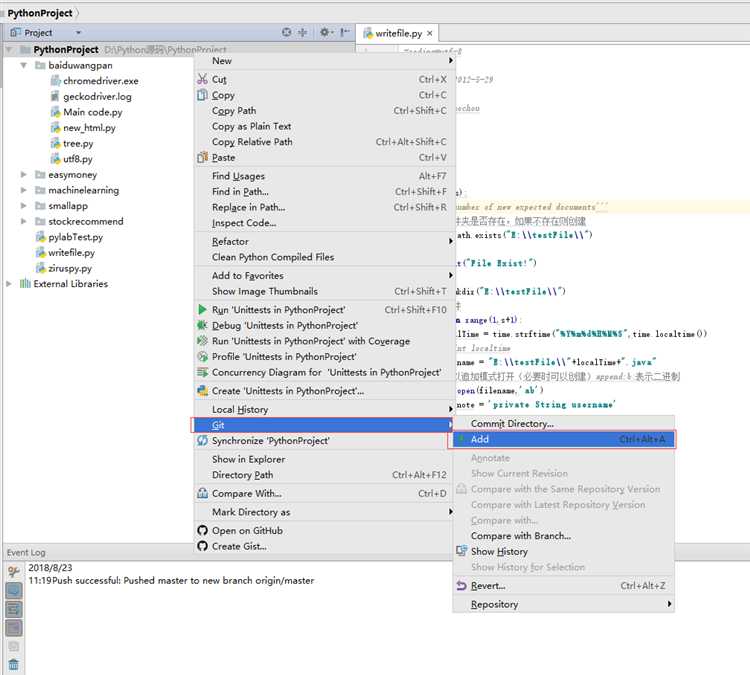The width and height of the screenshot is (750, 675).
Task: Choose Directory Path item
Action: click(x=324, y=475)
